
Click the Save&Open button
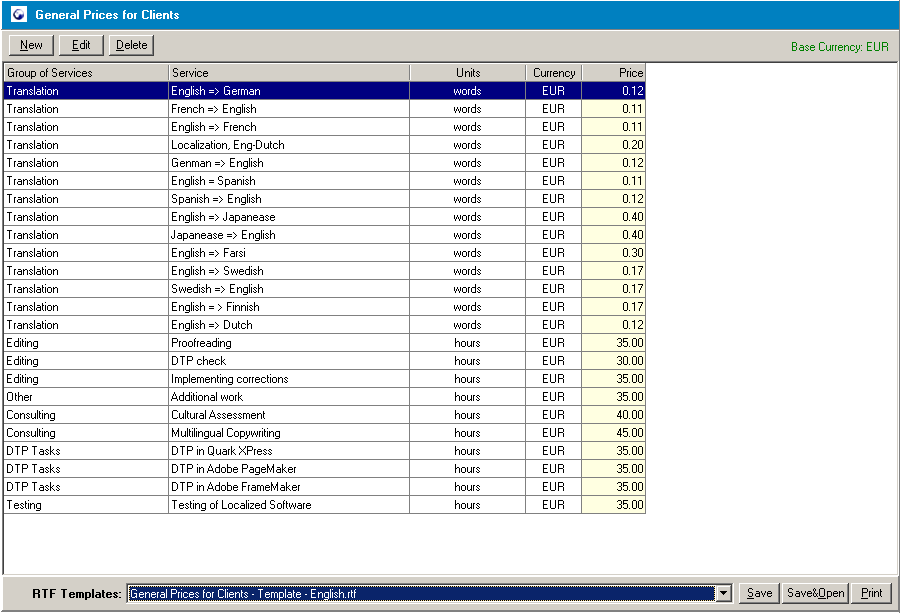tap(814, 592)
